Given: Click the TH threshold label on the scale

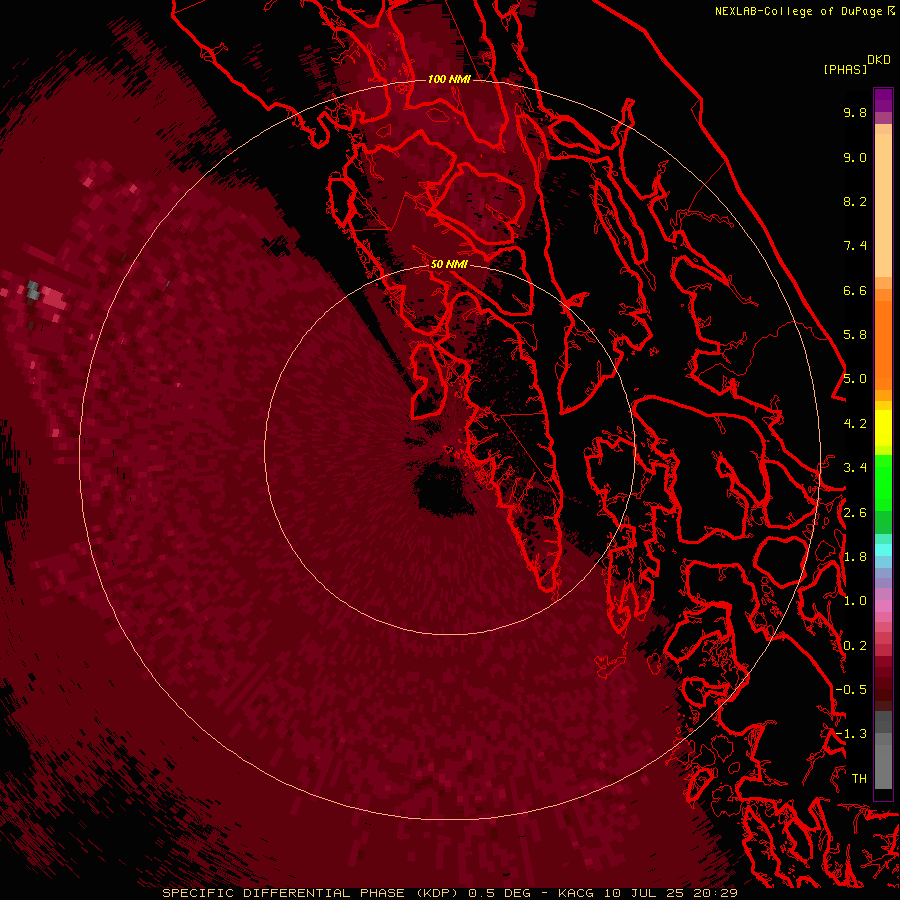Looking at the screenshot, I should pos(859,779).
